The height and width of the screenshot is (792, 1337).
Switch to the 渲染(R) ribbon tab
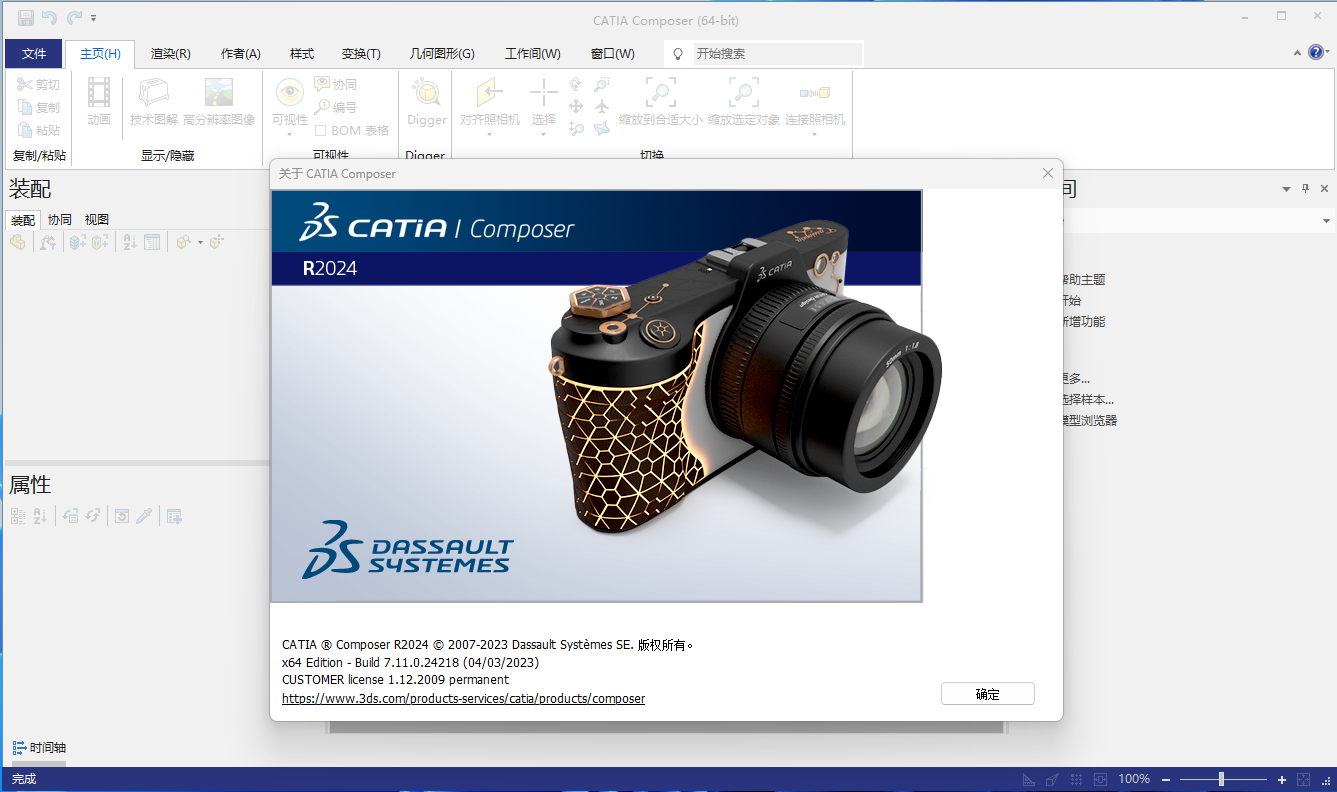click(171, 54)
